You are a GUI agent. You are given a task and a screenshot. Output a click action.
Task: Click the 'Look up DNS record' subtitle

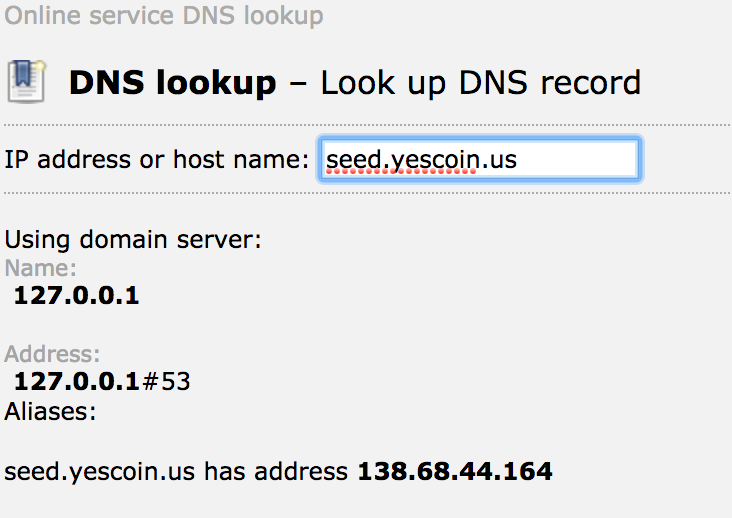pyautogui.click(x=481, y=84)
